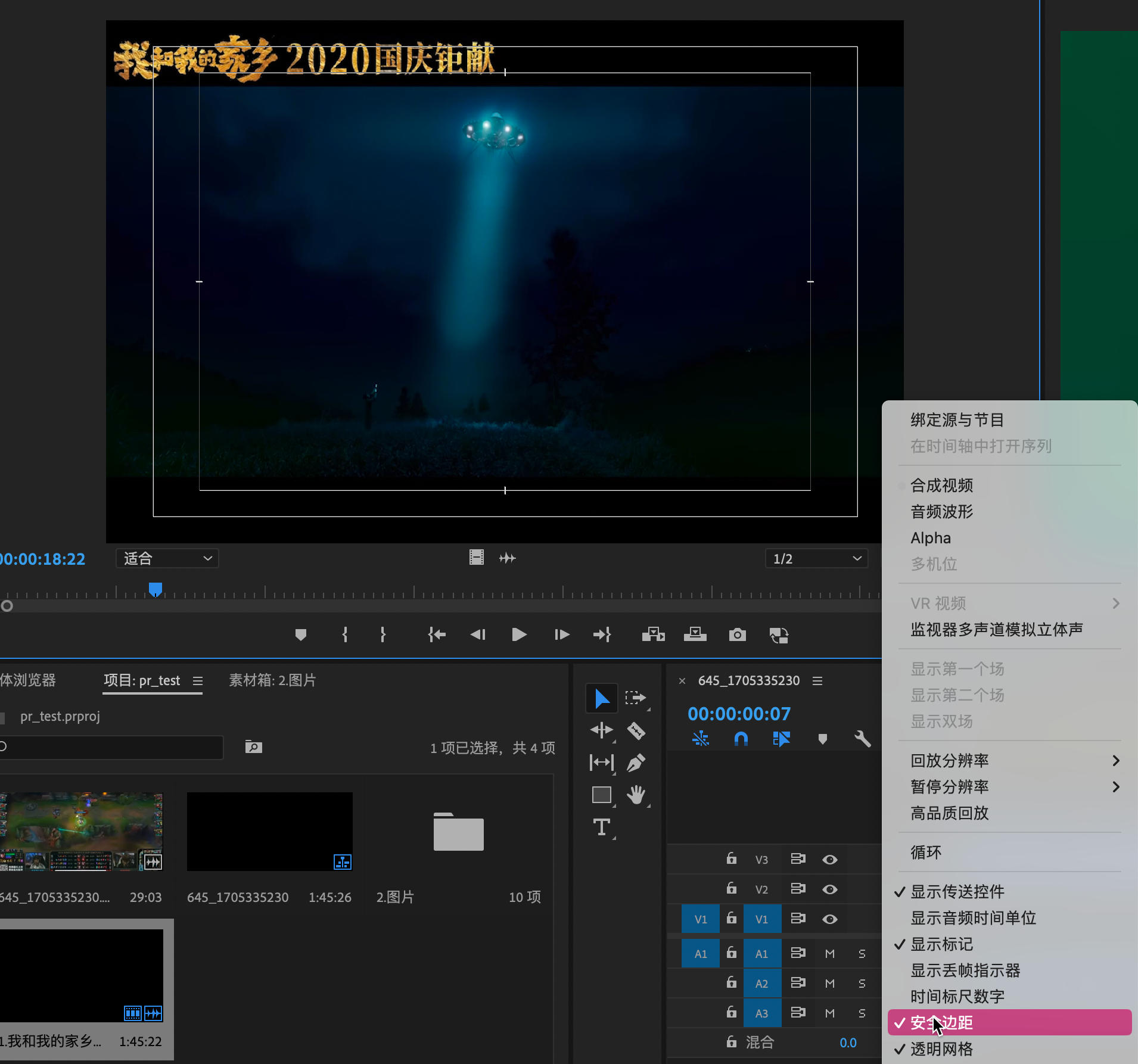
Task: Open the 适合 zoom level dropdown
Action: pyautogui.click(x=167, y=558)
